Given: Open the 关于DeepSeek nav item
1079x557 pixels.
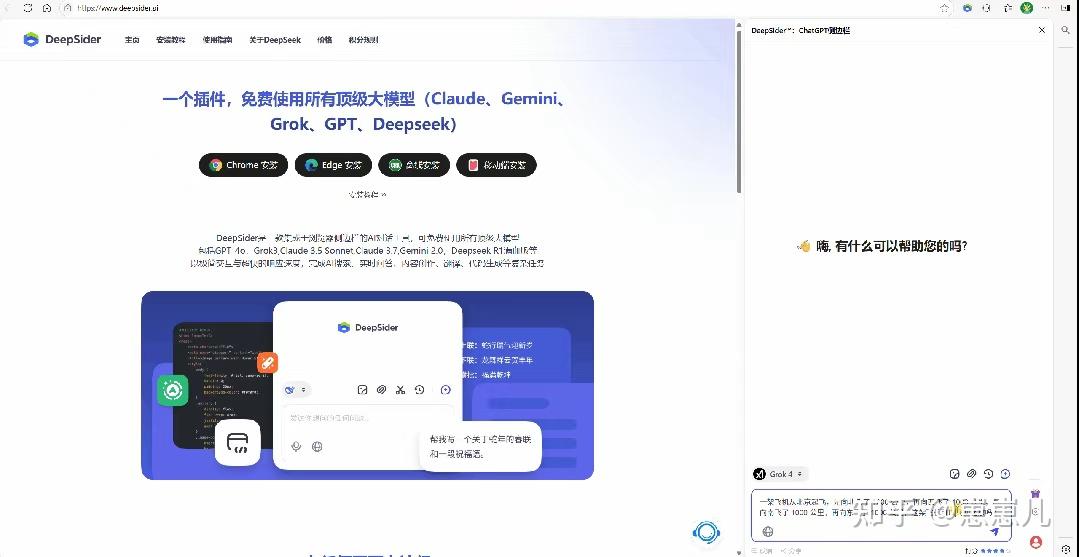Looking at the screenshot, I should click(x=275, y=40).
